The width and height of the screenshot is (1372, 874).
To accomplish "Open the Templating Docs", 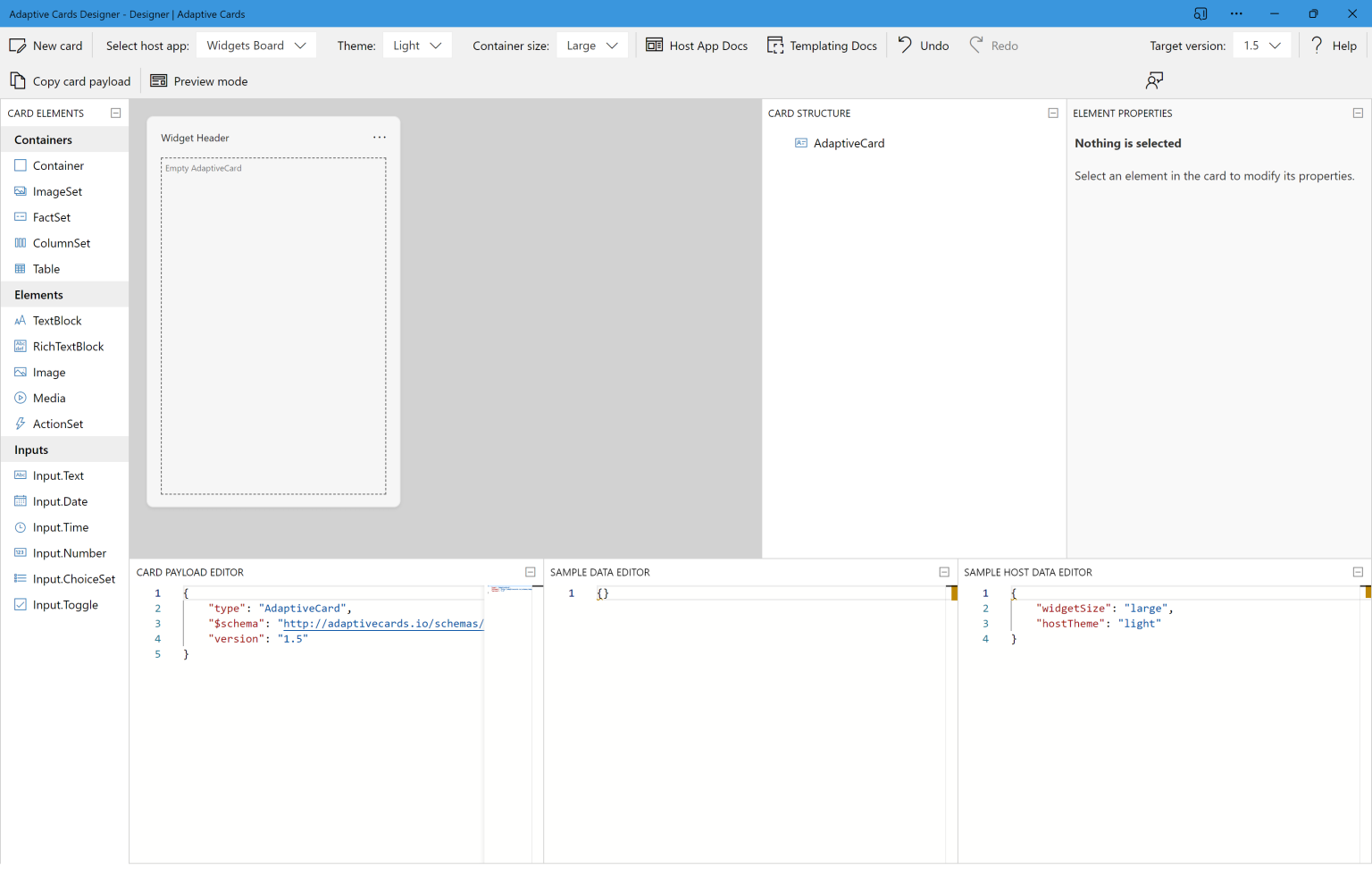I will pos(821,45).
